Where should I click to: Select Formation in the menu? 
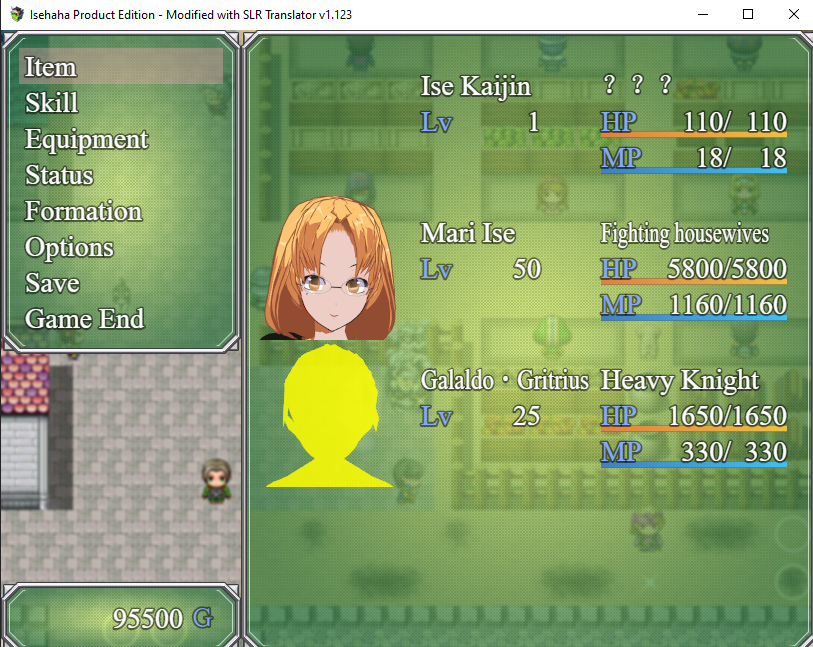click(84, 211)
